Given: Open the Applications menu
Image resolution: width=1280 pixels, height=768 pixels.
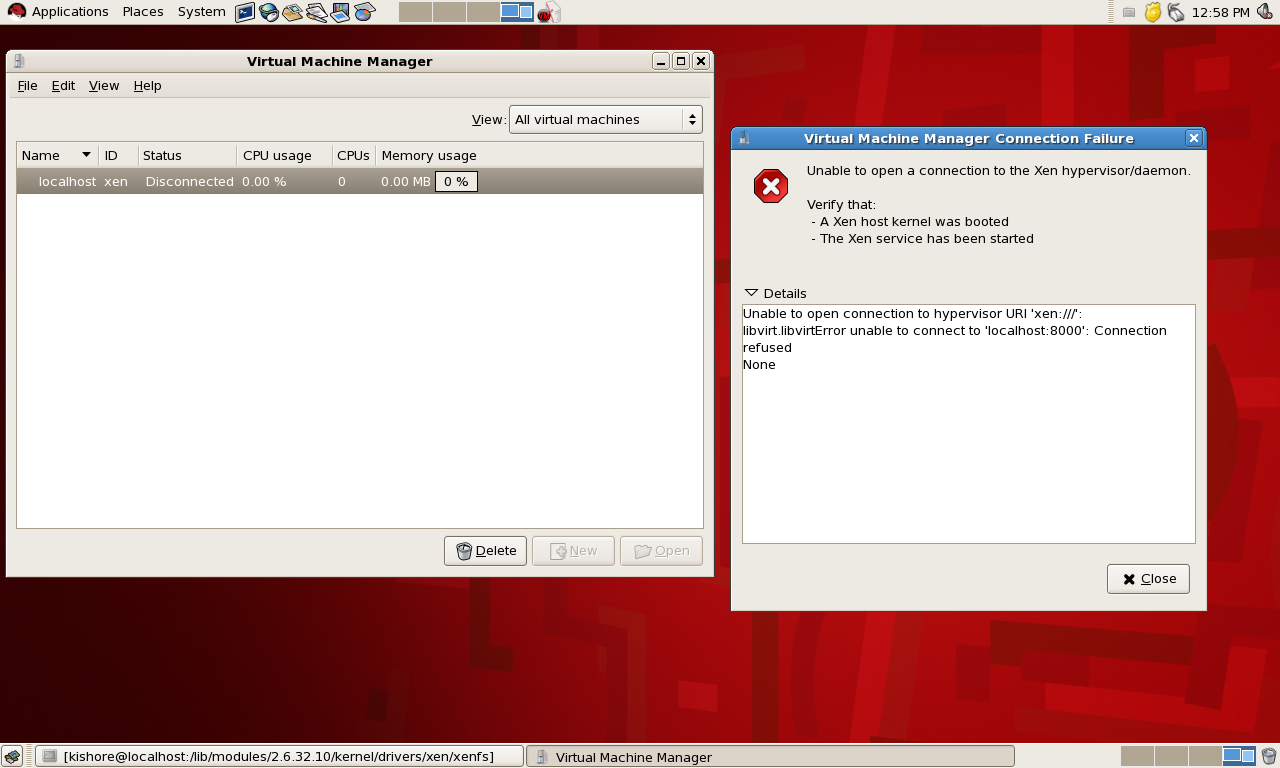Looking at the screenshot, I should point(58,12).
